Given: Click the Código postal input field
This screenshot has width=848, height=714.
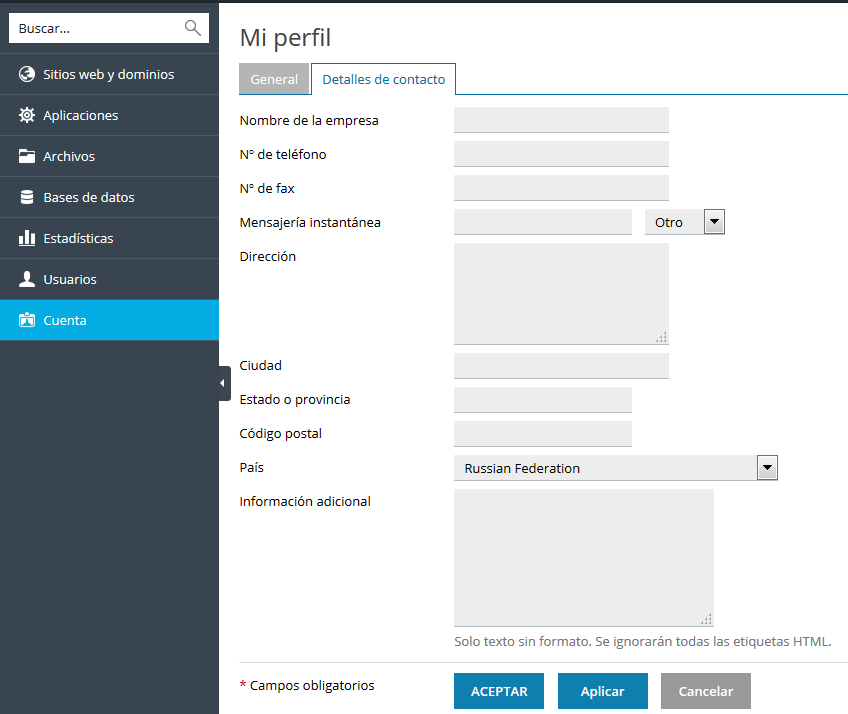Looking at the screenshot, I should [x=543, y=434].
